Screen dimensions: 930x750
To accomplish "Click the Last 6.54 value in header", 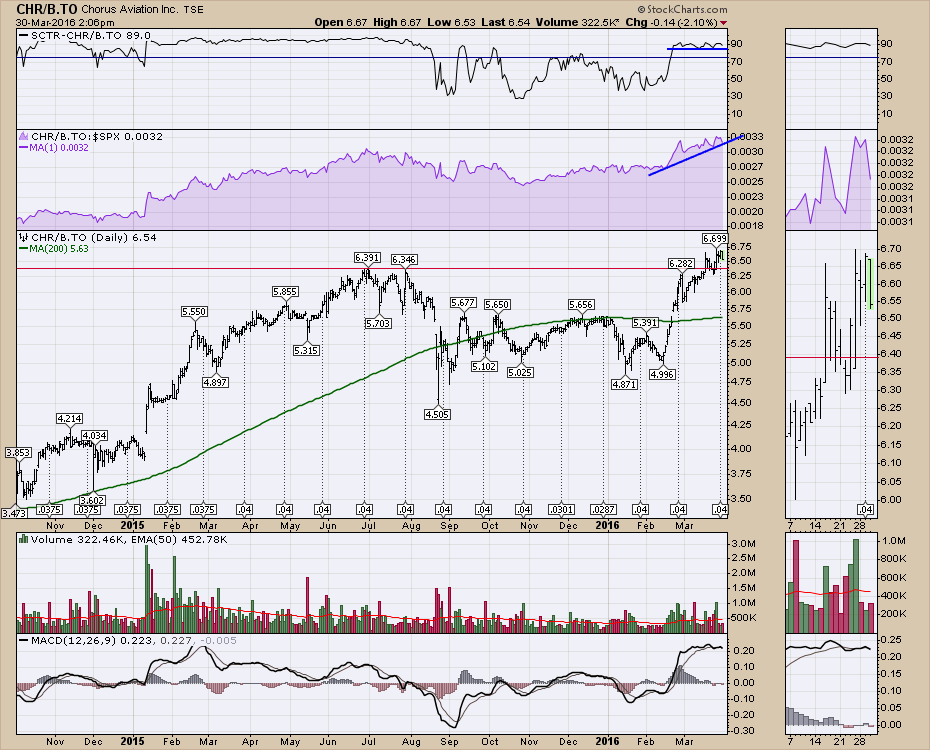I will pos(506,23).
